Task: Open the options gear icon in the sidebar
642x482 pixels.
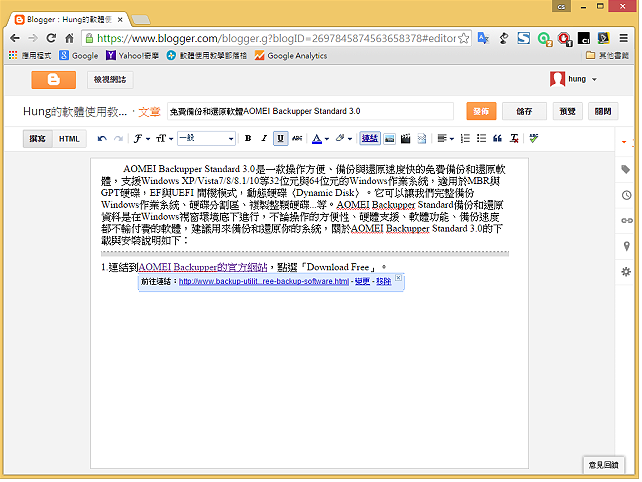Action: (x=626, y=272)
